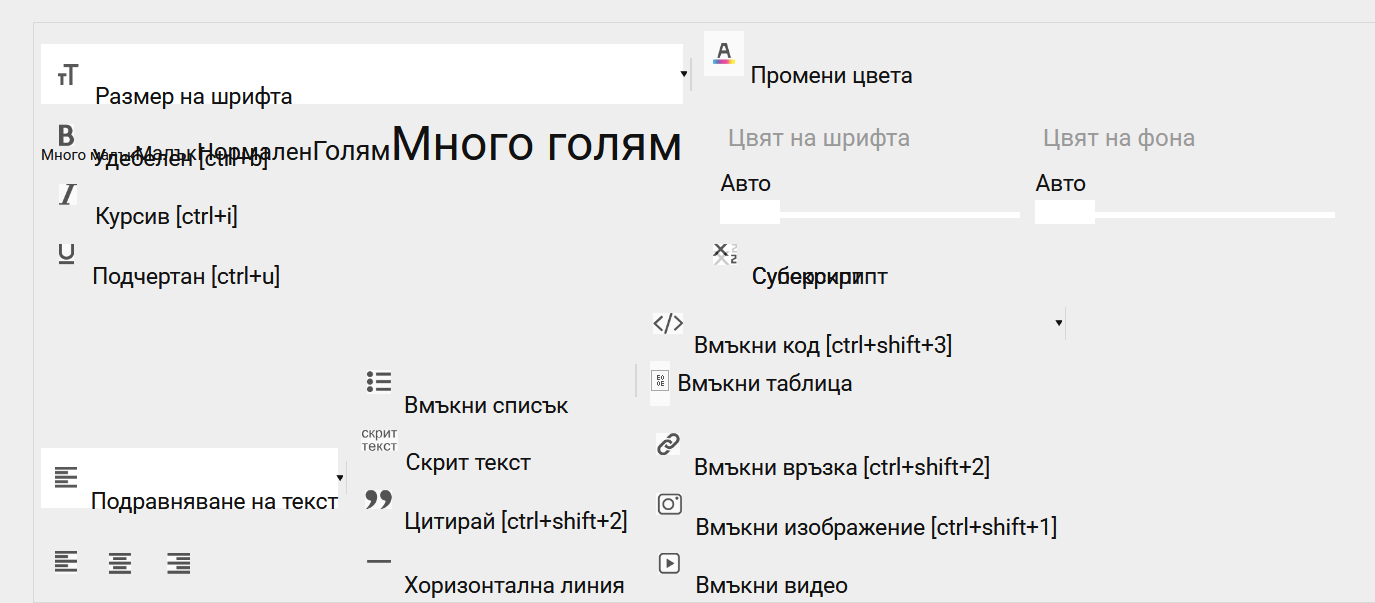This screenshot has height=603, width=1375.
Task: Click the hidden text (Скрит текст) button
Action: point(379,440)
